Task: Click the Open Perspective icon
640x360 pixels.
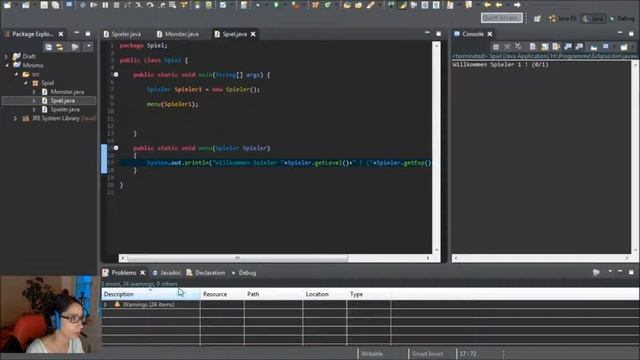Action: click(537, 18)
